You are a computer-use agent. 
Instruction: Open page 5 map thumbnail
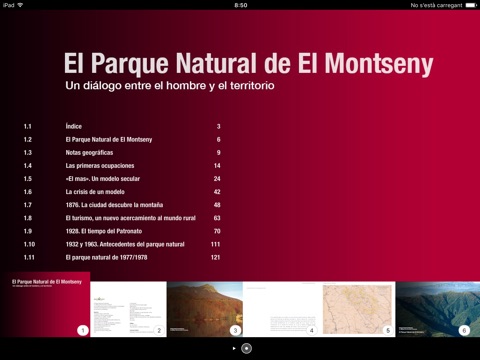[x=357, y=309]
